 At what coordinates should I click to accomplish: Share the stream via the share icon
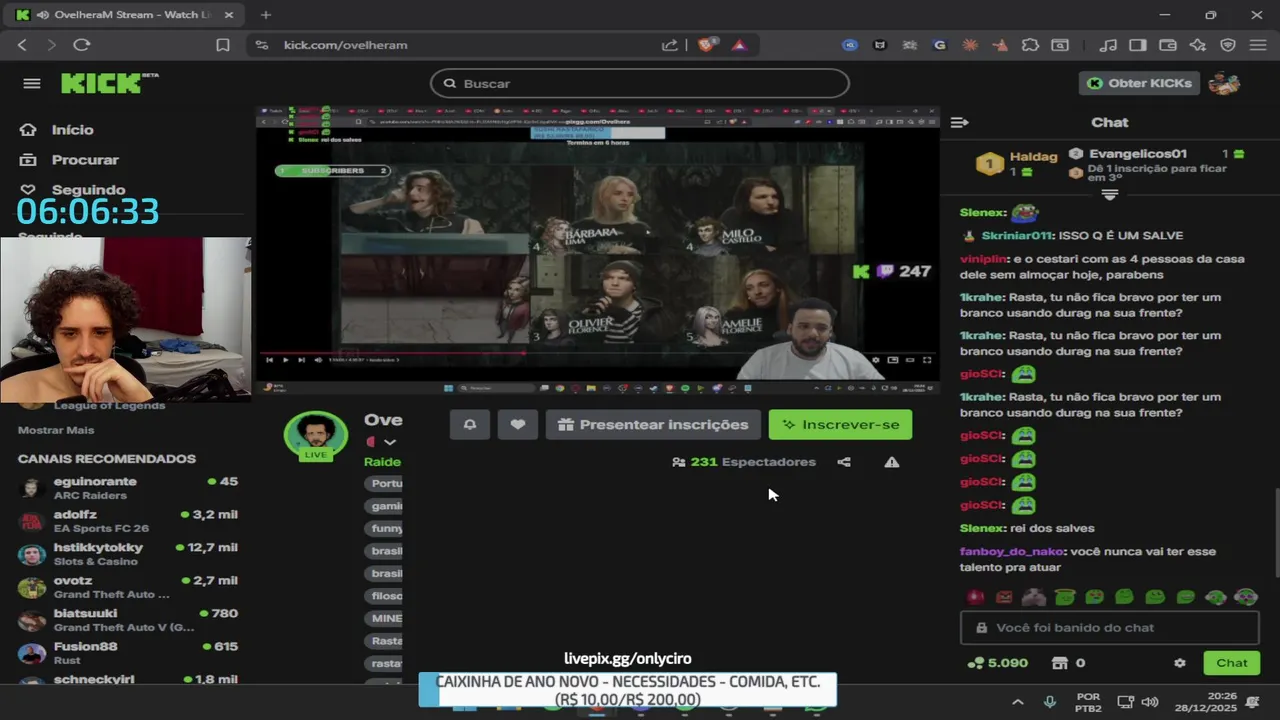(844, 462)
